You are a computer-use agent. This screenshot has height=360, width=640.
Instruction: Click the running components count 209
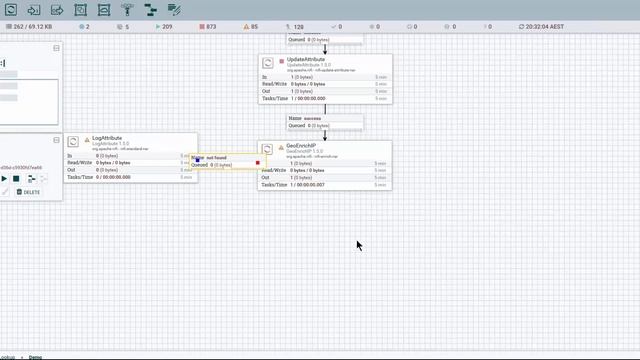164,27
